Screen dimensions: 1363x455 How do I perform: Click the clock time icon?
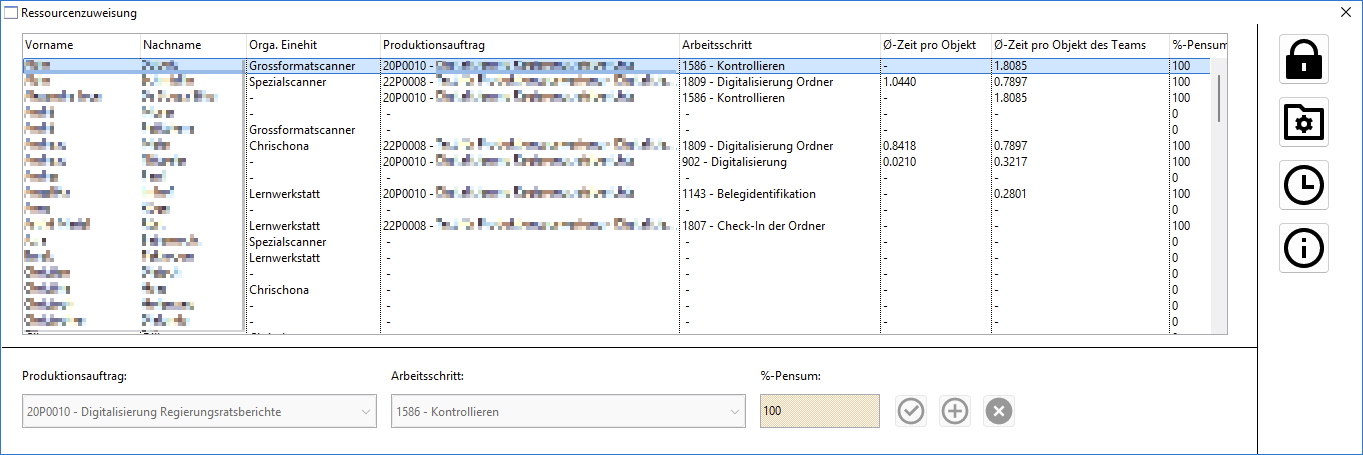coord(1305,185)
